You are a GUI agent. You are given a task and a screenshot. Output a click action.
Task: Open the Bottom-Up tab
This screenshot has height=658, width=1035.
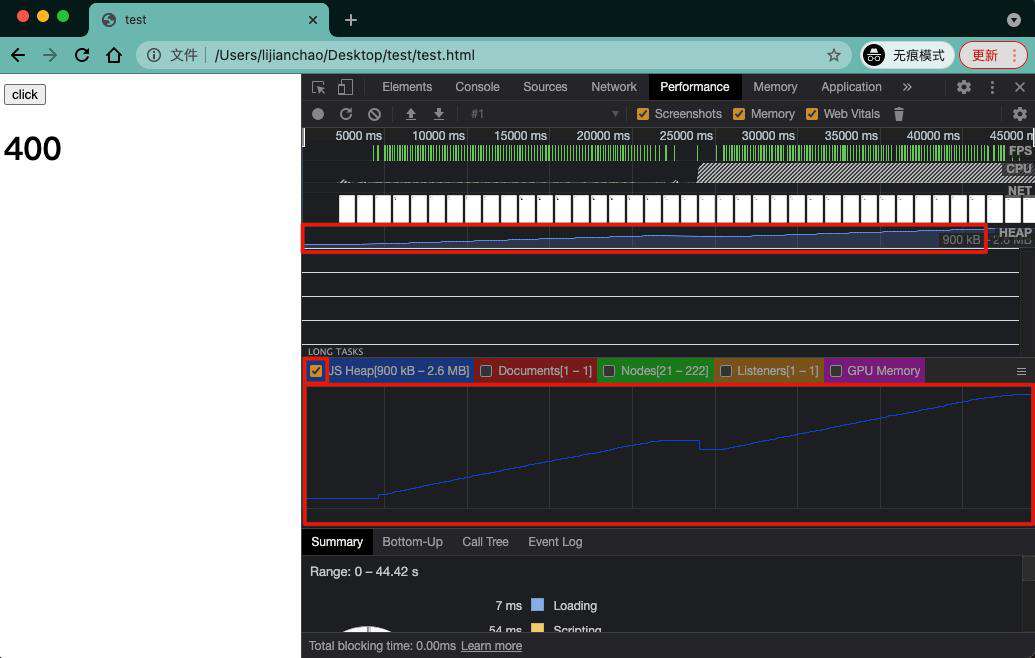(x=413, y=542)
